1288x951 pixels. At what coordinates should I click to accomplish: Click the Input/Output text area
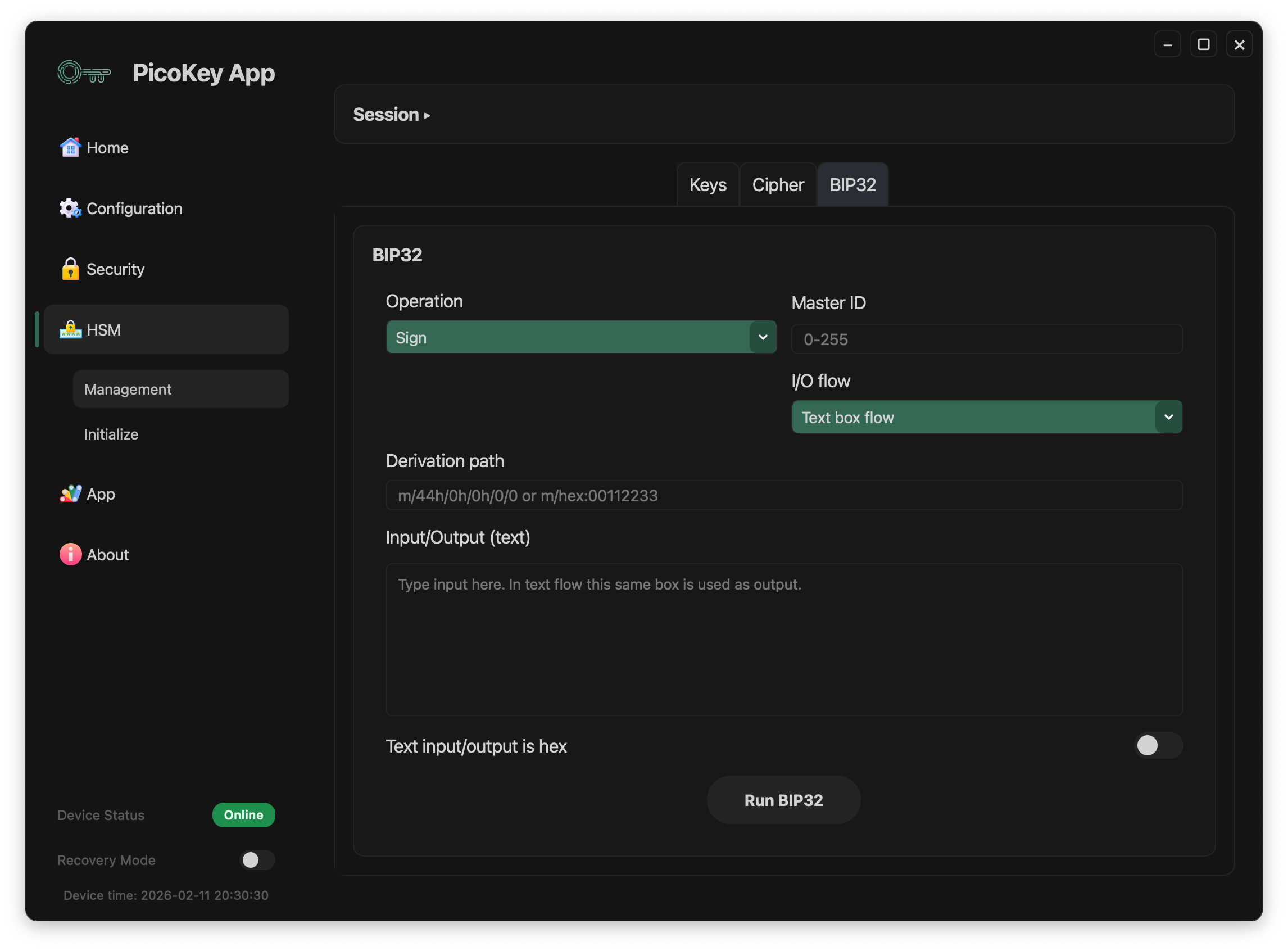point(783,639)
